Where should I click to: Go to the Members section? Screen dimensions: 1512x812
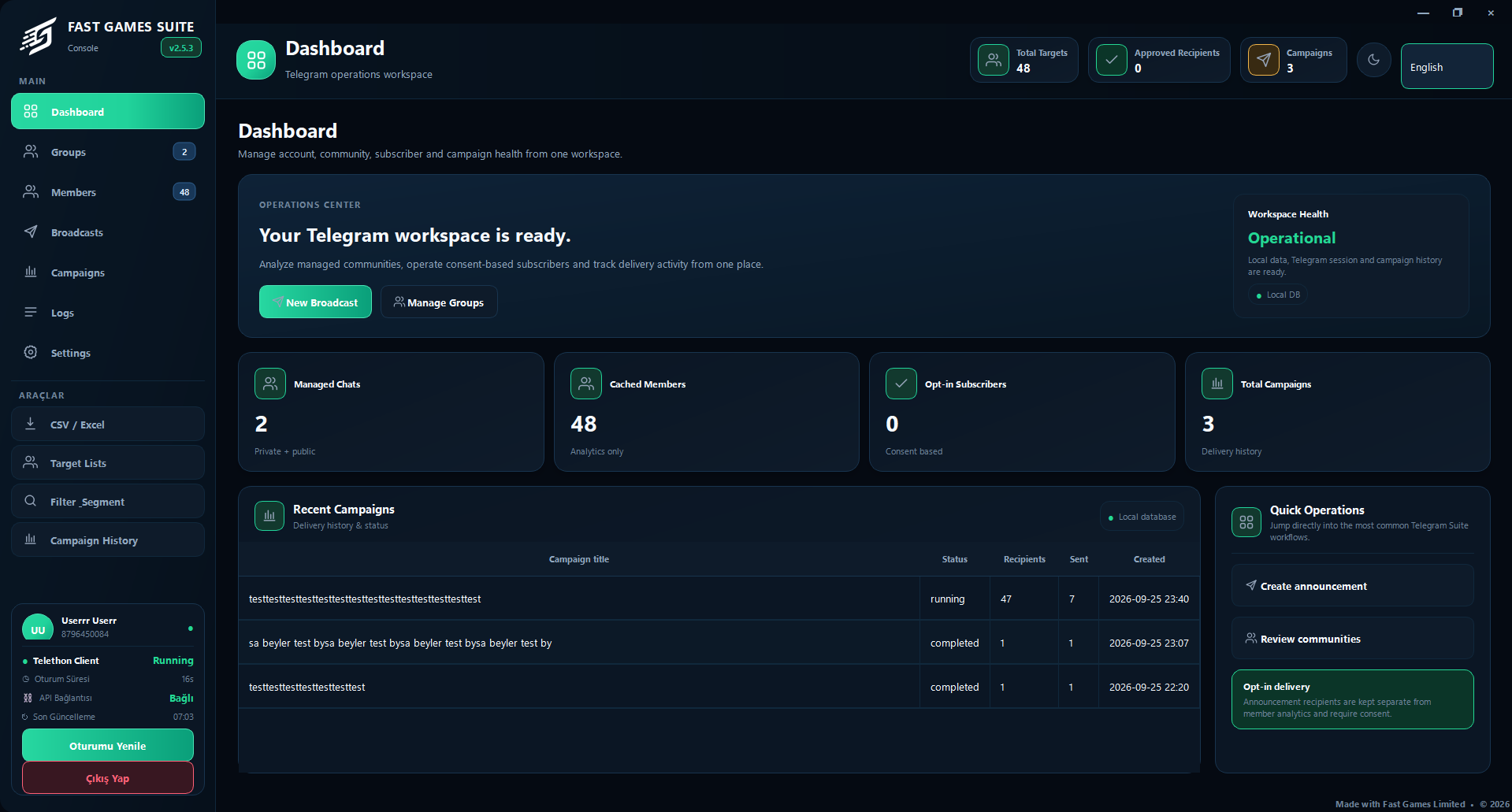[x=108, y=191]
